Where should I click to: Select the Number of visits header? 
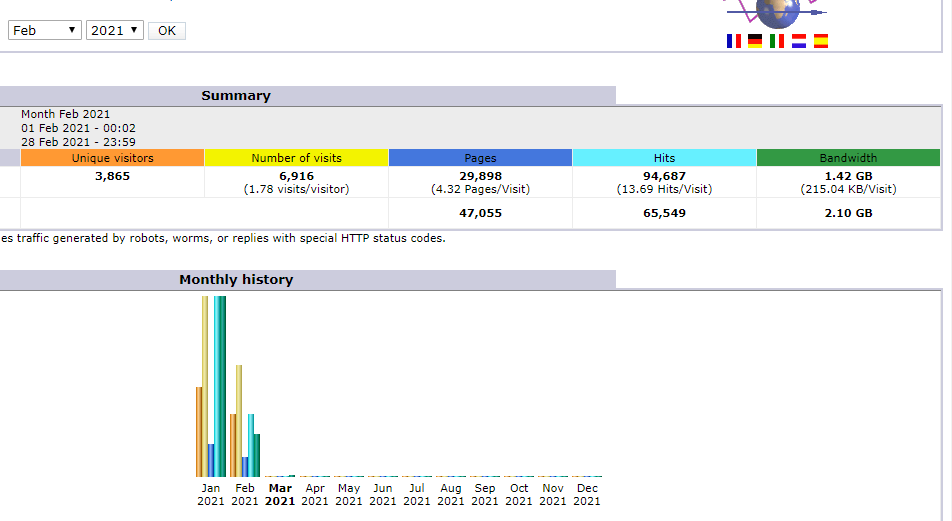(296, 158)
